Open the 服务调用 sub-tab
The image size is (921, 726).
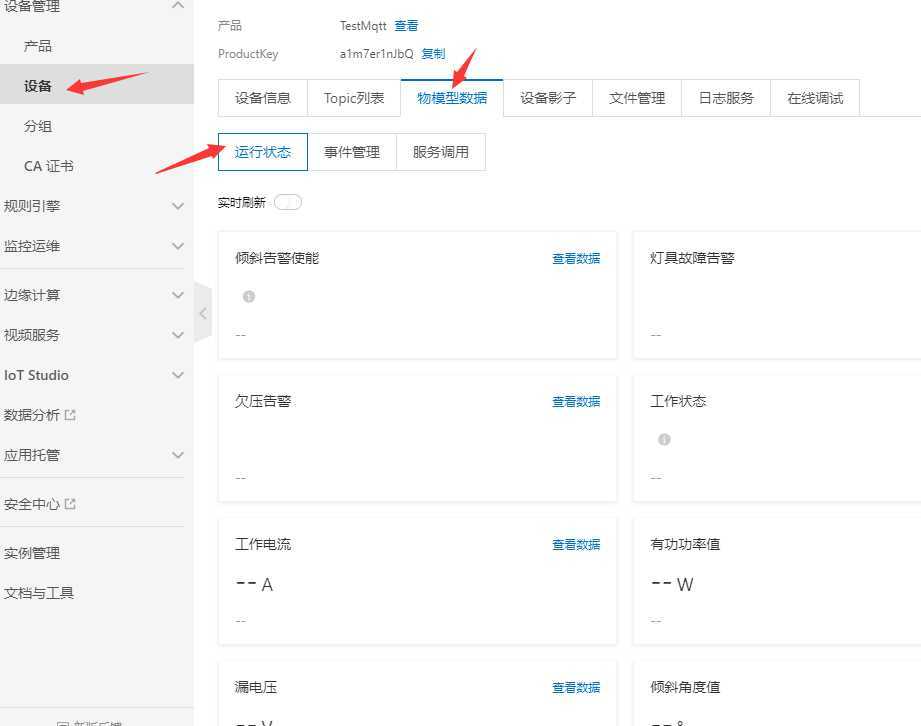[x=441, y=152]
